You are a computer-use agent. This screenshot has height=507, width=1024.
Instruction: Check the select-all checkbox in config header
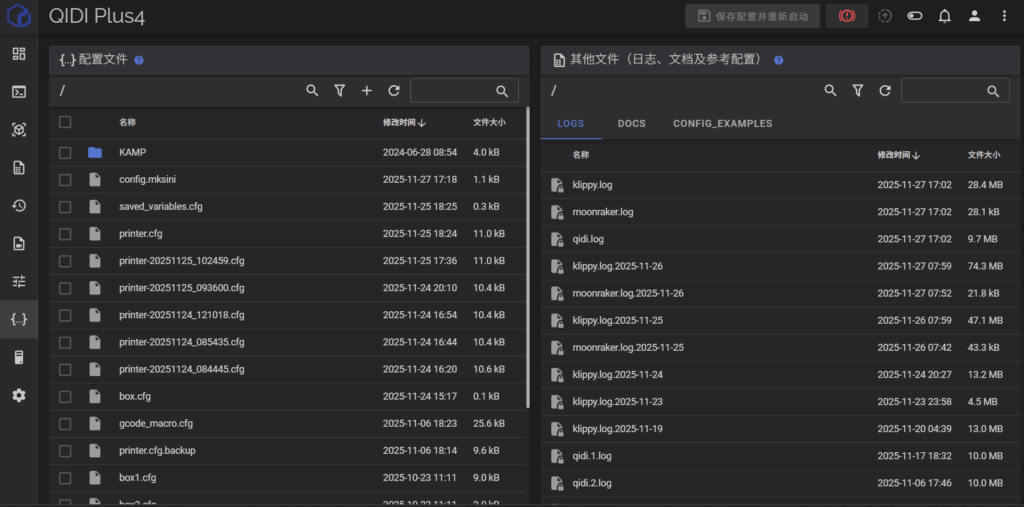[x=65, y=122]
